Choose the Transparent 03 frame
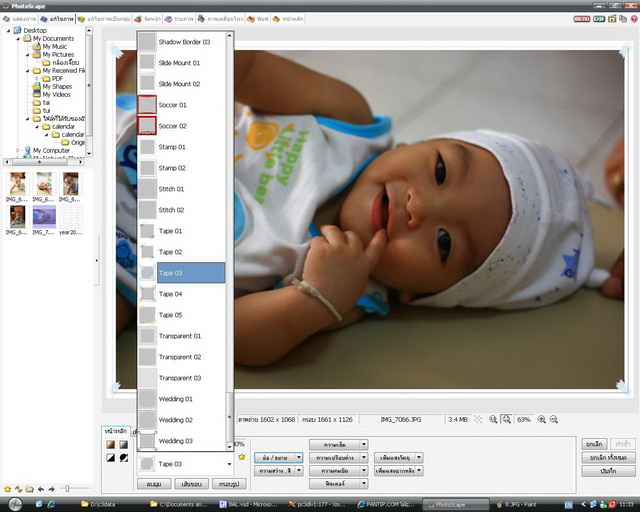Viewport: 640px width, 512px height. point(182,378)
